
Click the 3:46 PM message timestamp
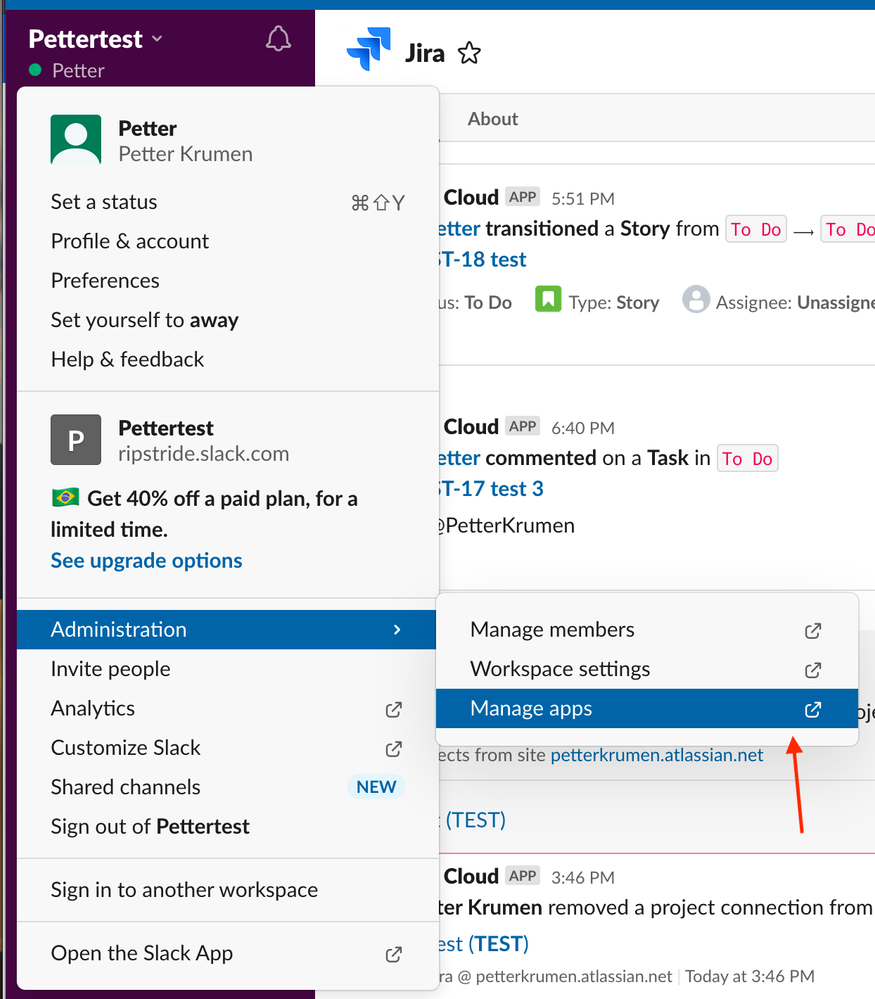tap(582, 878)
